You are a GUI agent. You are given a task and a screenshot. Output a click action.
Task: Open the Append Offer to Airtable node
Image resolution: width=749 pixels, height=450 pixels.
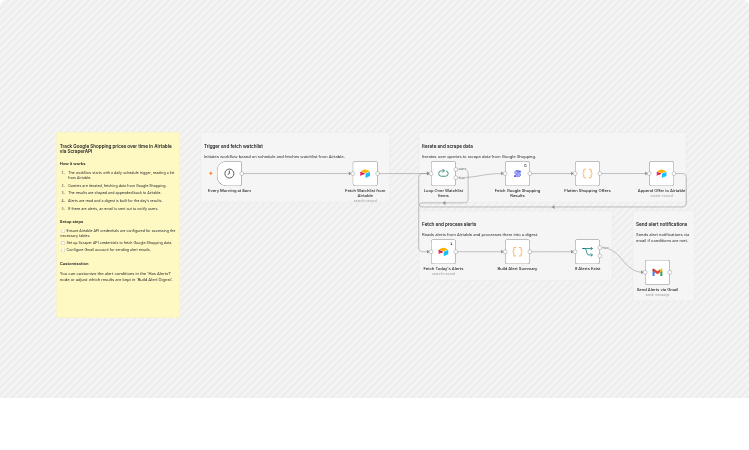pyautogui.click(x=661, y=173)
